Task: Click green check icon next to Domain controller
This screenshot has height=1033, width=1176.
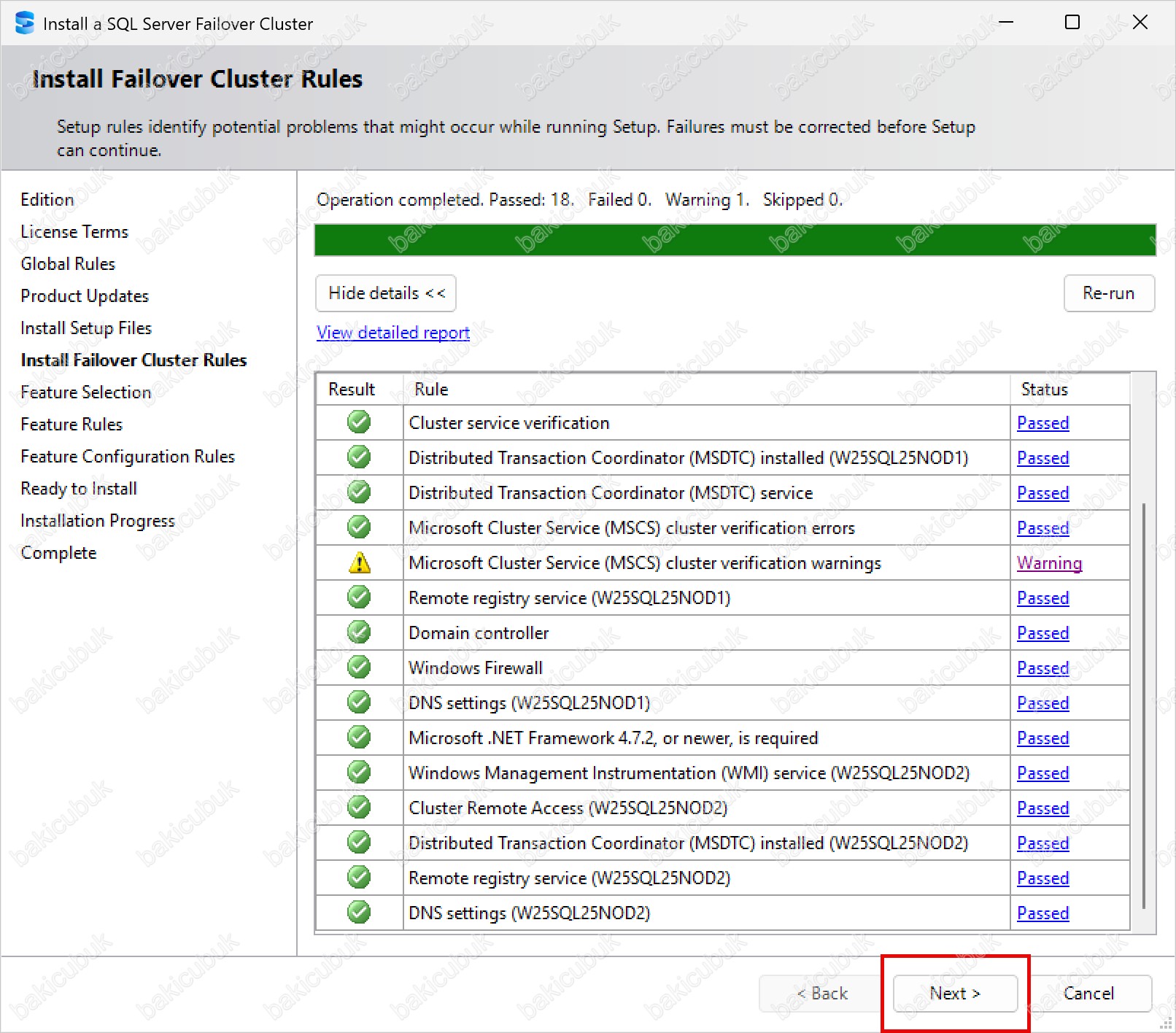Action: tap(359, 632)
